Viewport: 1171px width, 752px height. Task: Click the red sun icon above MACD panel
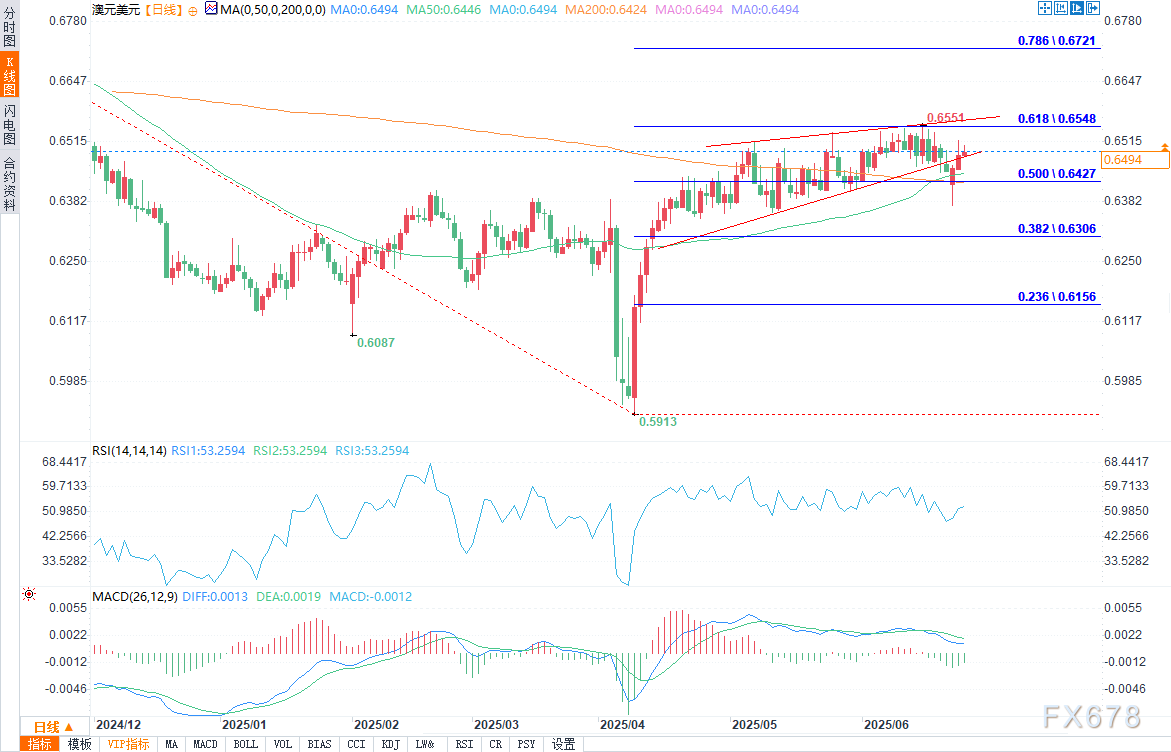(28, 595)
